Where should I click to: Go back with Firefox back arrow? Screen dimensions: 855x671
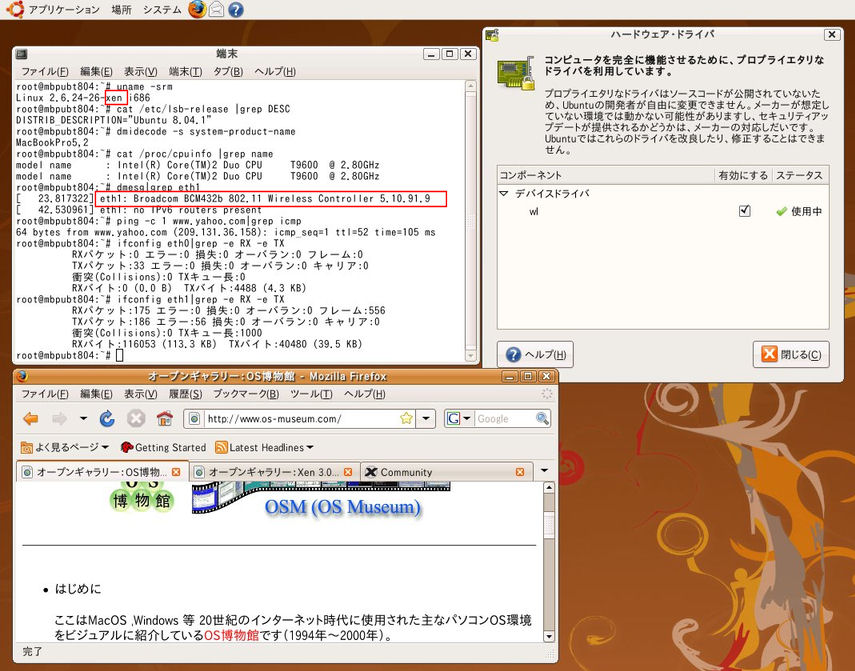click(x=31, y=419)
